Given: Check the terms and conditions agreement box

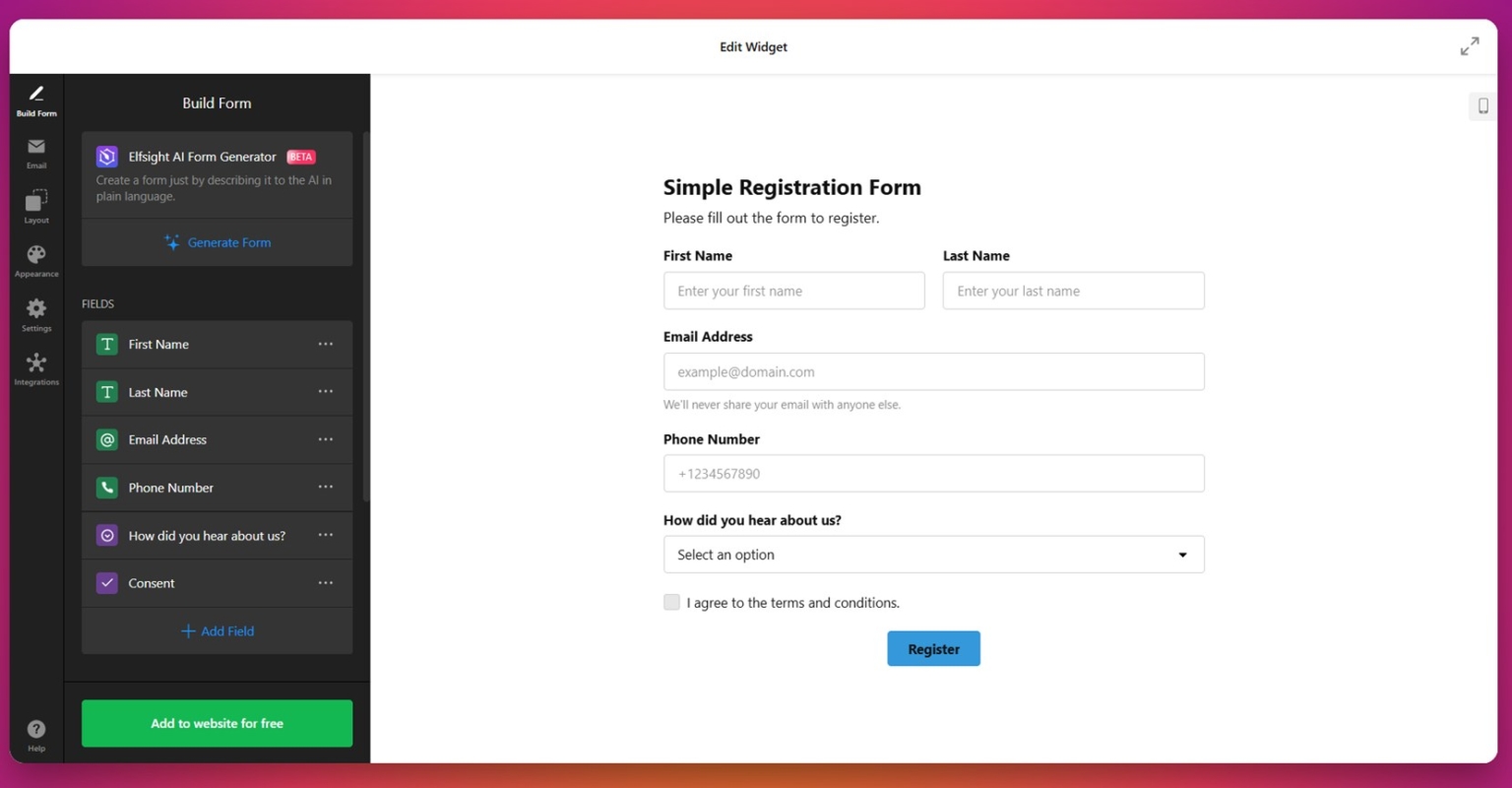Looking at the screenshot, I should (x=671, y=602).
